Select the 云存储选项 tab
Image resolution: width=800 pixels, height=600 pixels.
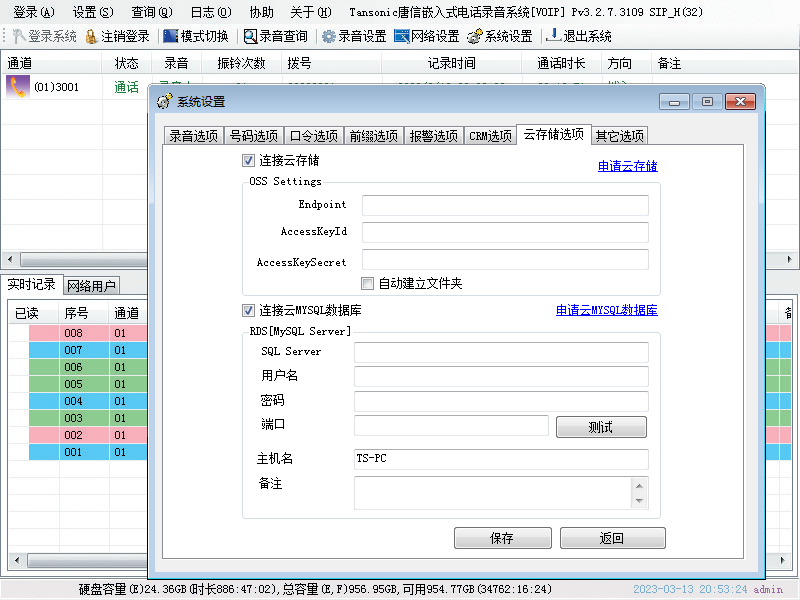[x=554, y=135]
